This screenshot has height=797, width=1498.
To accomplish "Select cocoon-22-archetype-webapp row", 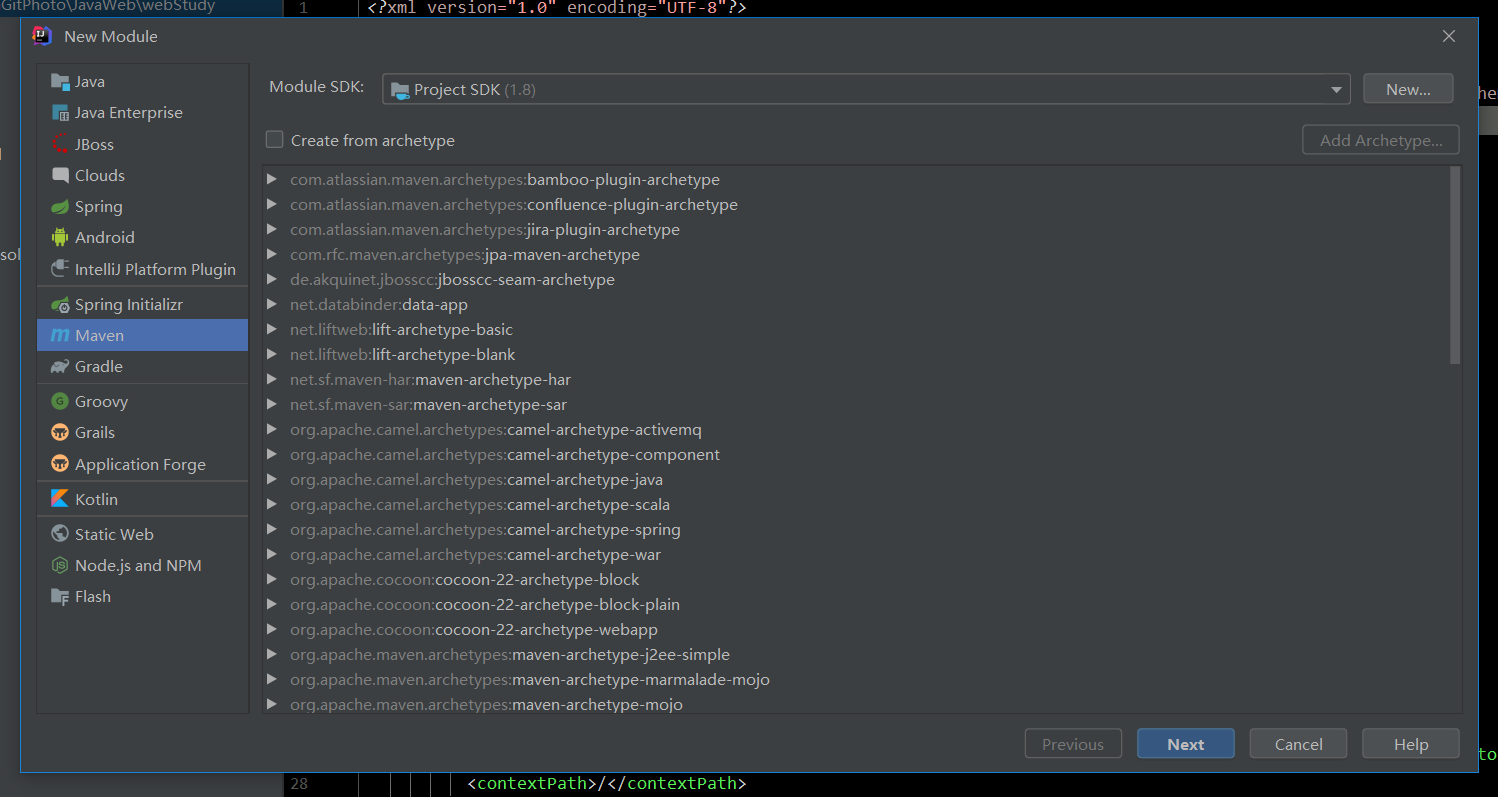I will tap(855, 630).
